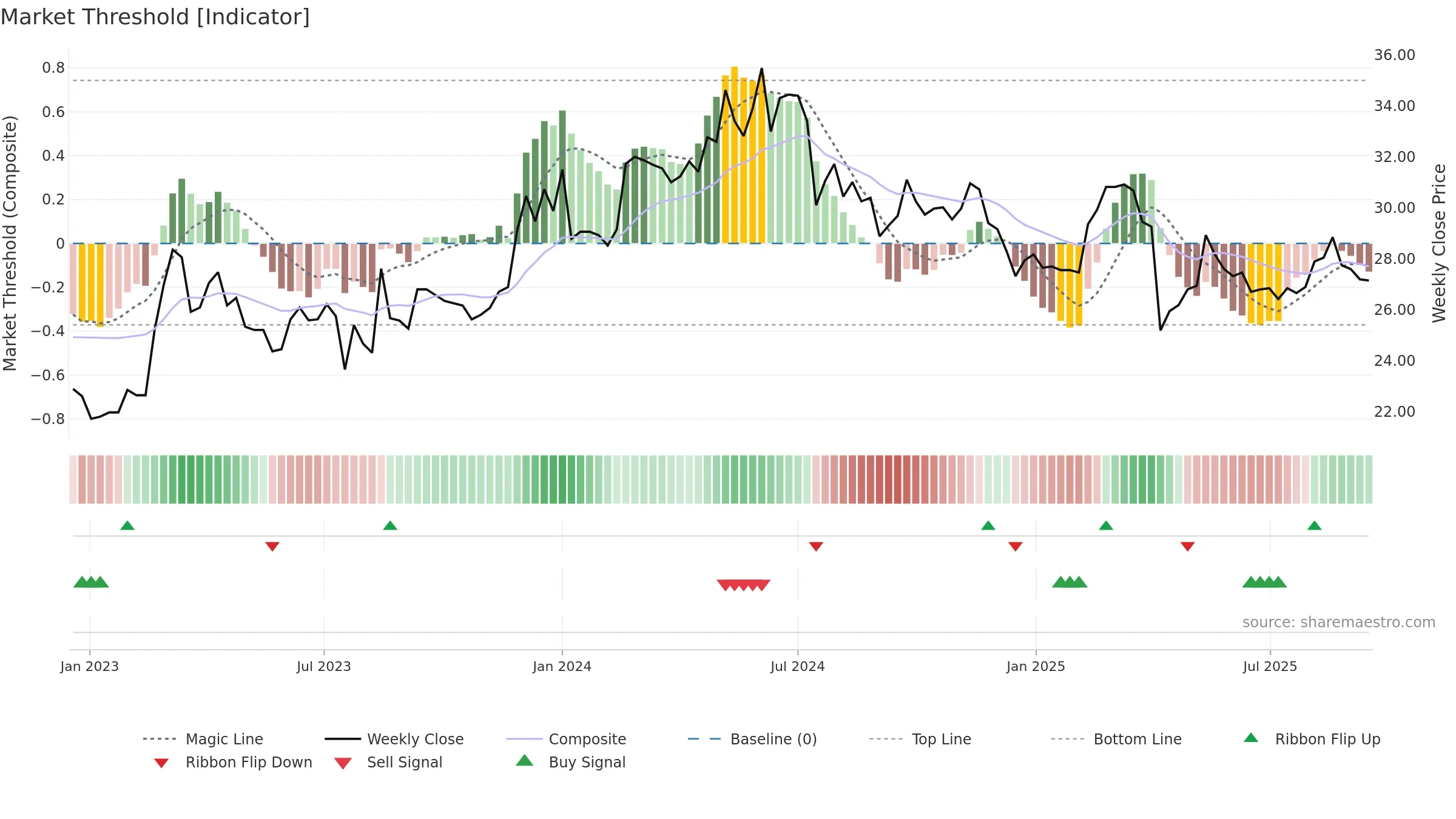Image resolution: width=1456 pixels, height=819 pixels.
Task: Click the sell signal cluster before Jul 2024
Action: 743,585
